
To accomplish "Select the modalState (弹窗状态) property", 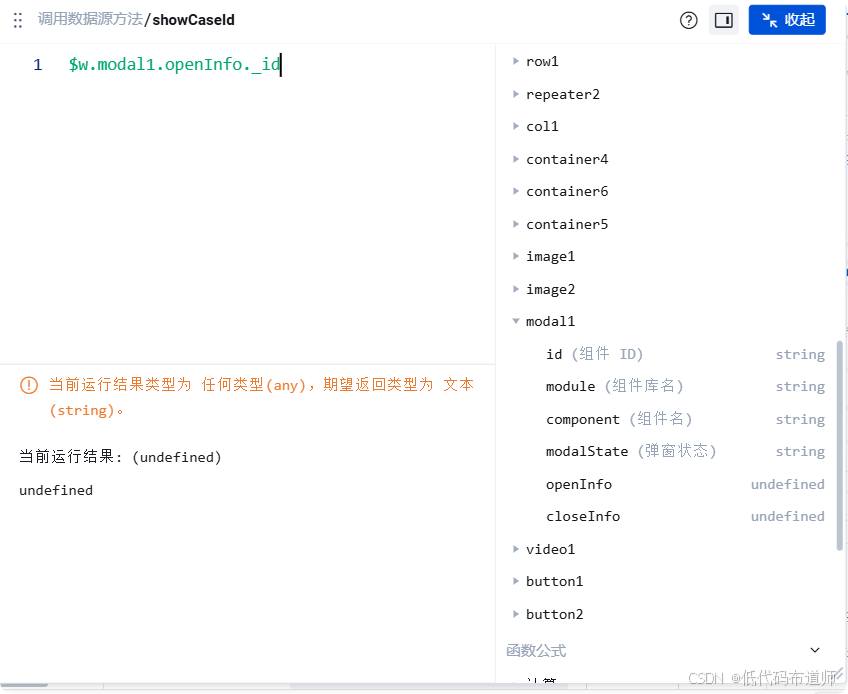I will pos(685,451).
